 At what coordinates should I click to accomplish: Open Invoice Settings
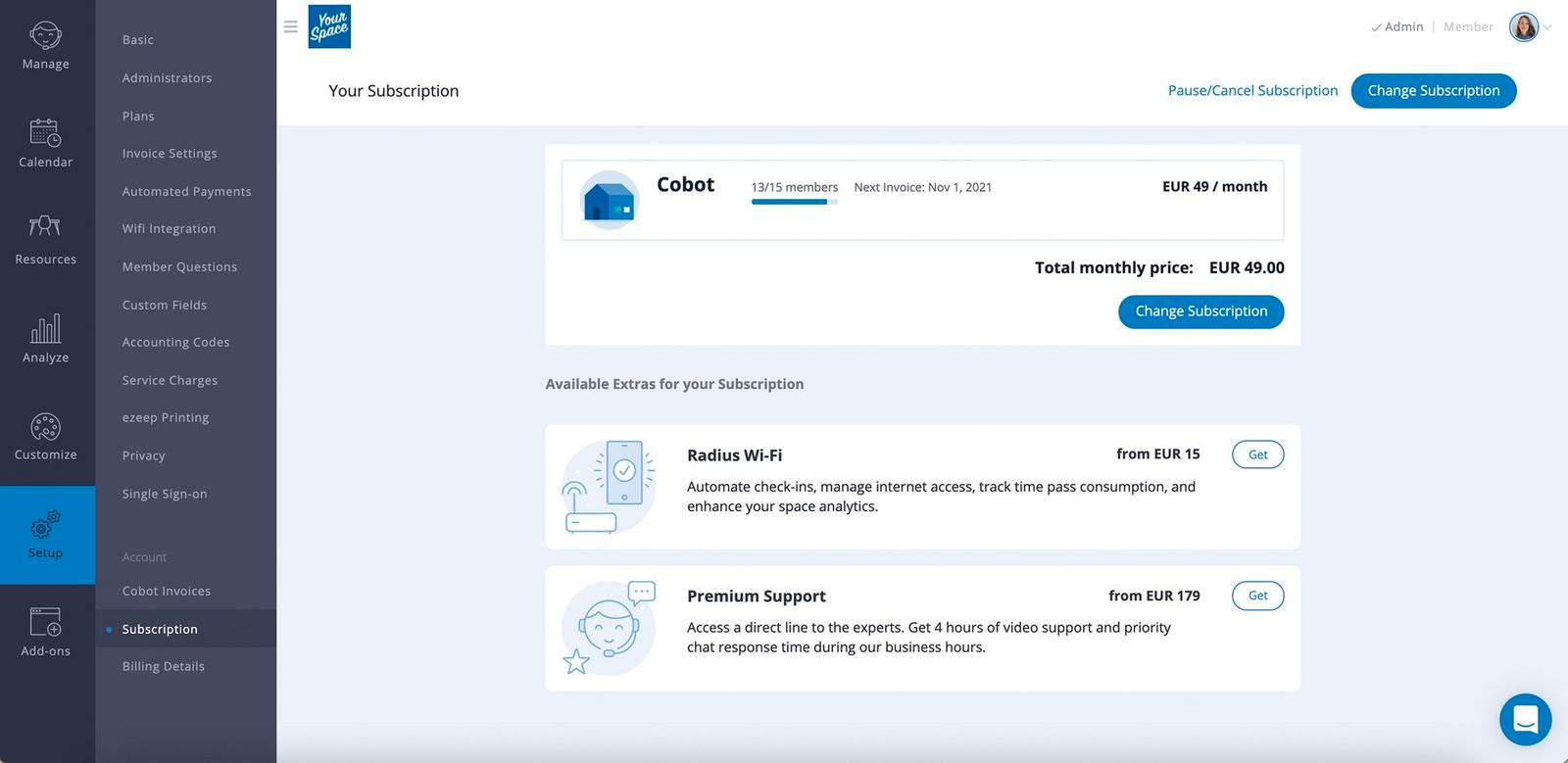(170, 154)
